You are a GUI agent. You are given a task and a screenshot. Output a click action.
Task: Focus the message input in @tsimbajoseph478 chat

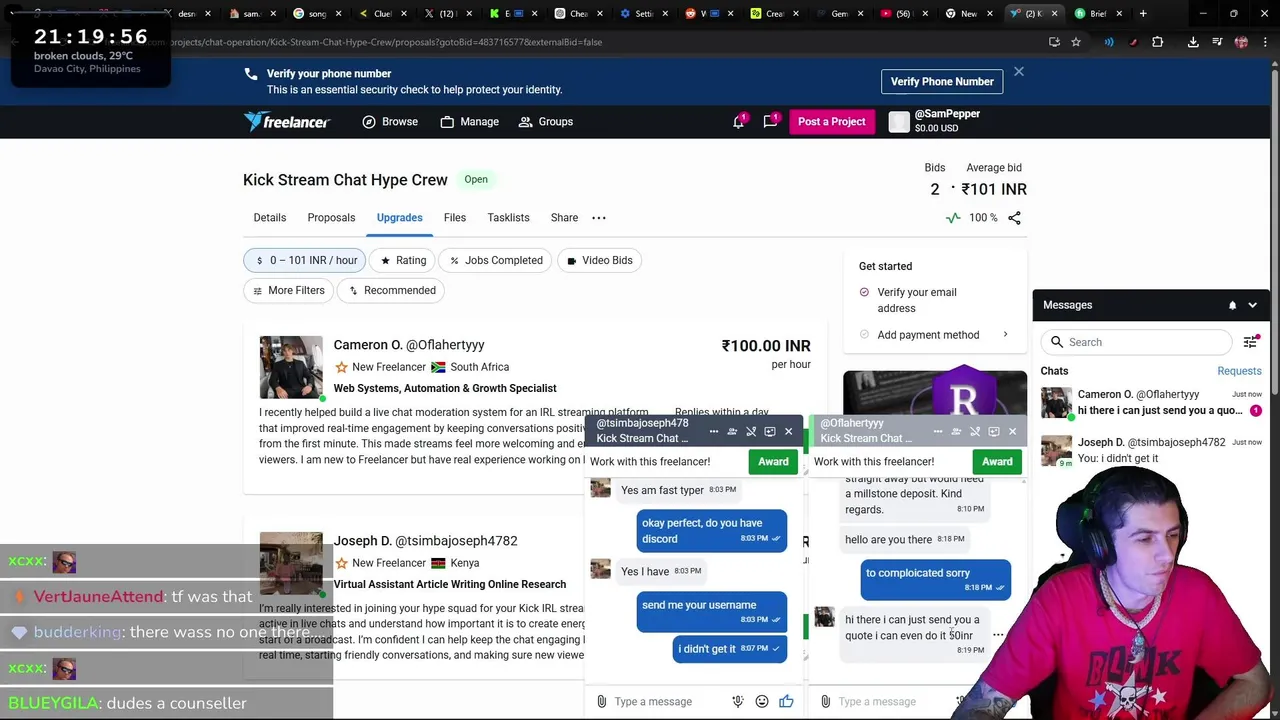coord(668,701)
